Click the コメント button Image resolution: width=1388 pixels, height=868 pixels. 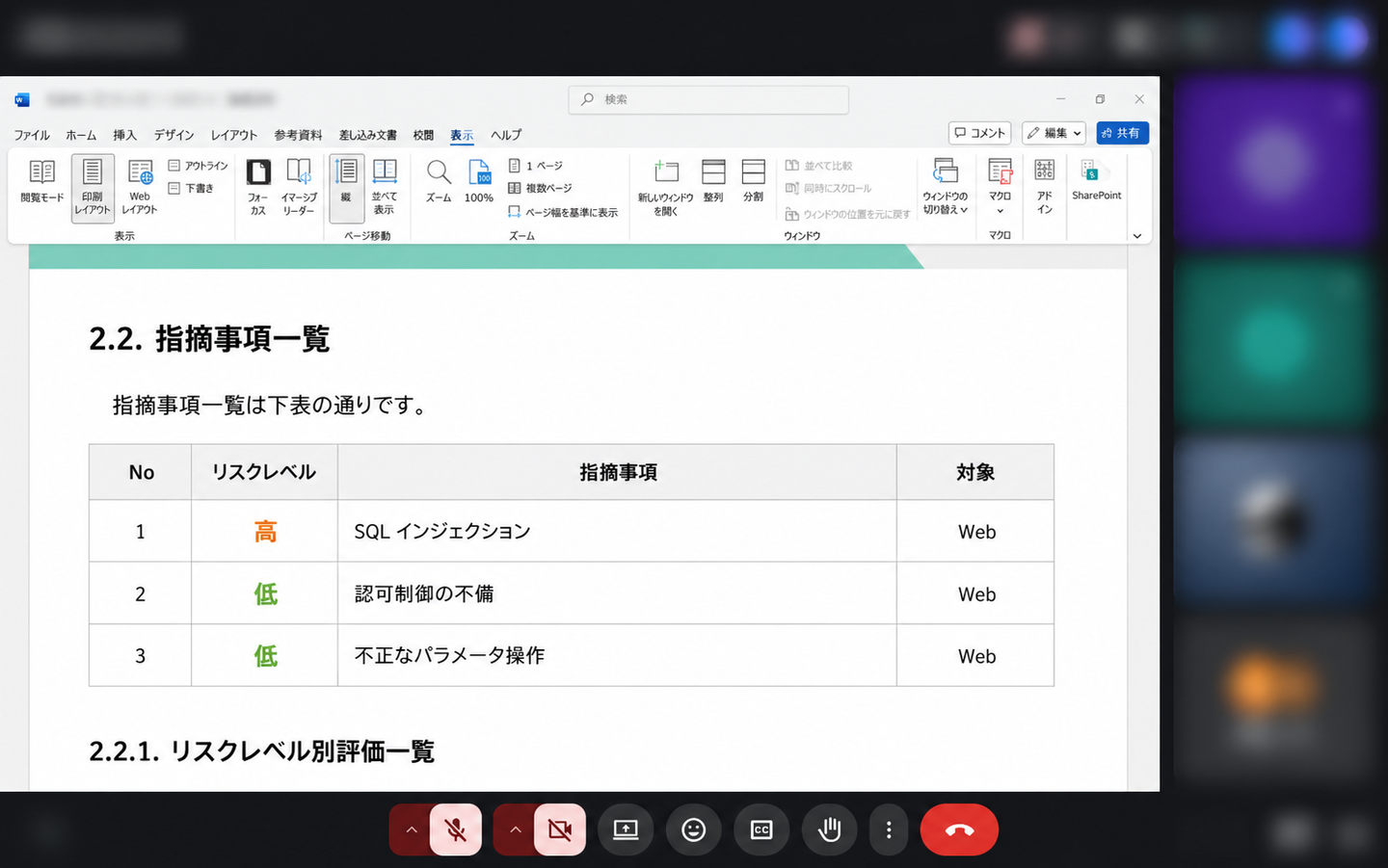980,133
